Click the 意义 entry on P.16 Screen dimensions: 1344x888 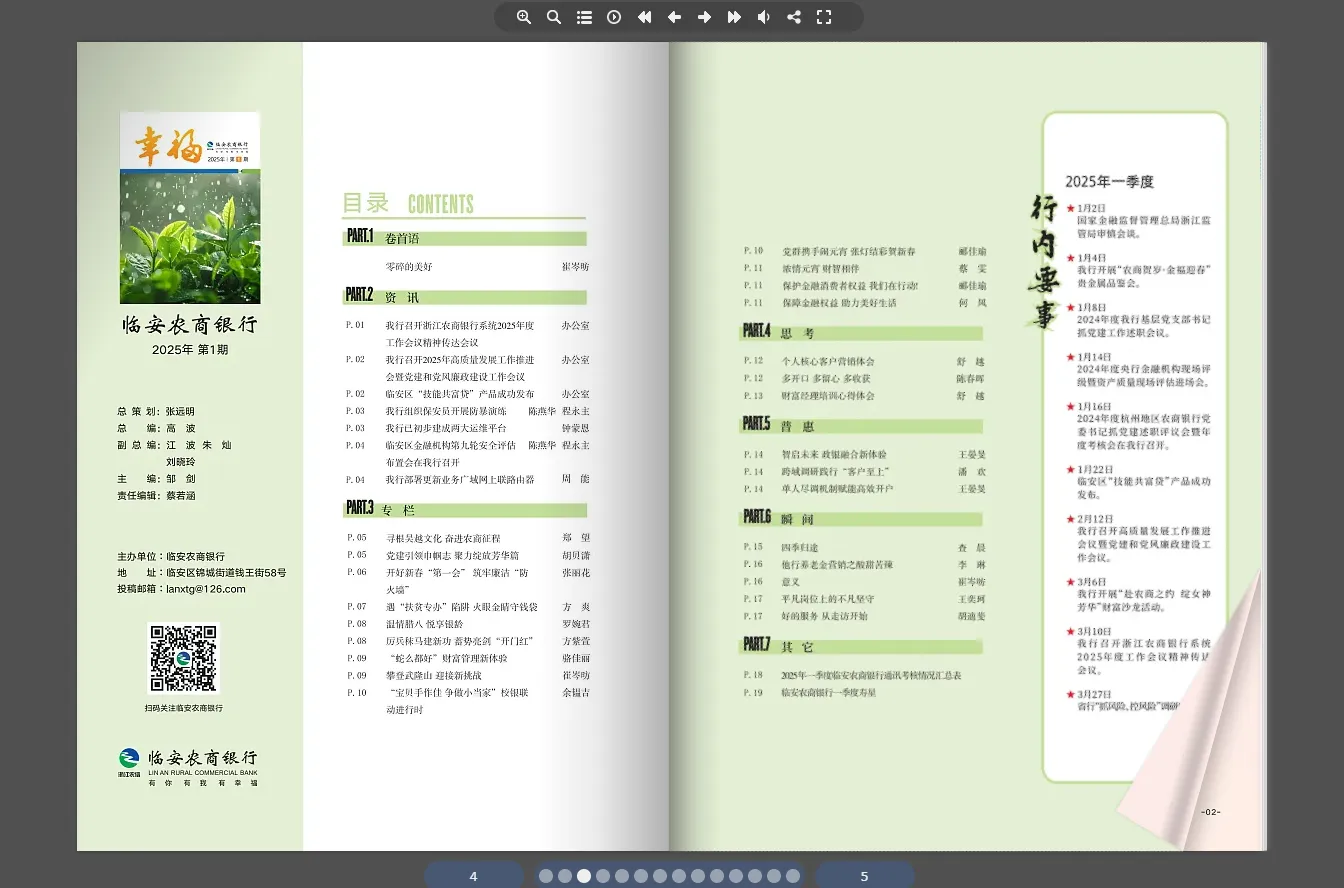[790, 581]
